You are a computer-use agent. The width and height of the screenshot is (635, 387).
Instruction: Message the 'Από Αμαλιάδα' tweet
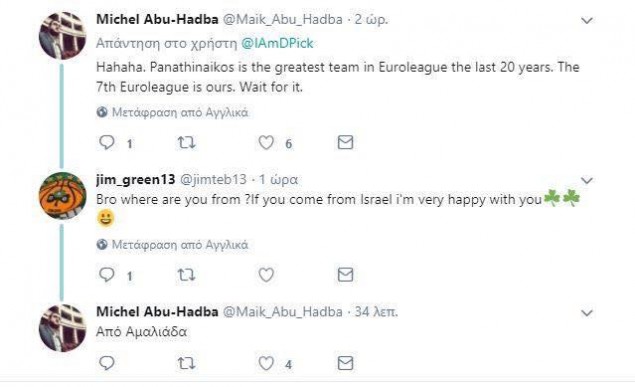[x=345, y=364]
